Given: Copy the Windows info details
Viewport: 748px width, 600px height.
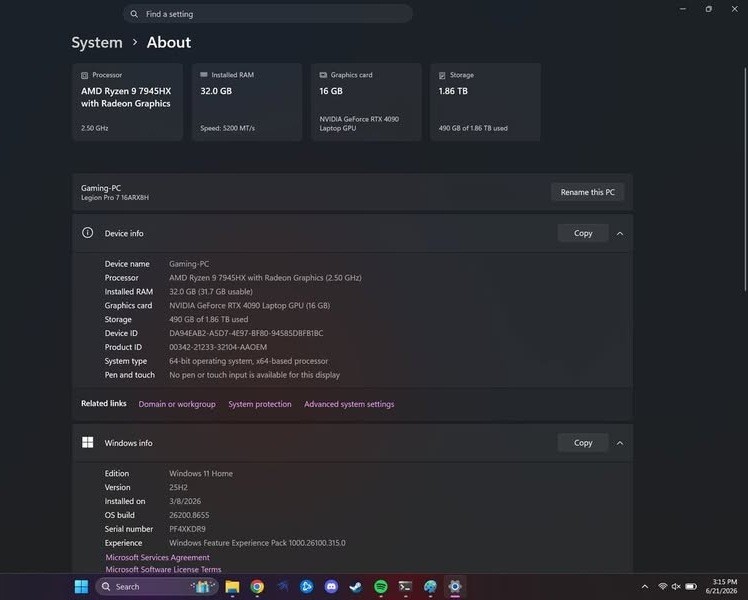Looking at the screenshot, I should coord(583,443).
